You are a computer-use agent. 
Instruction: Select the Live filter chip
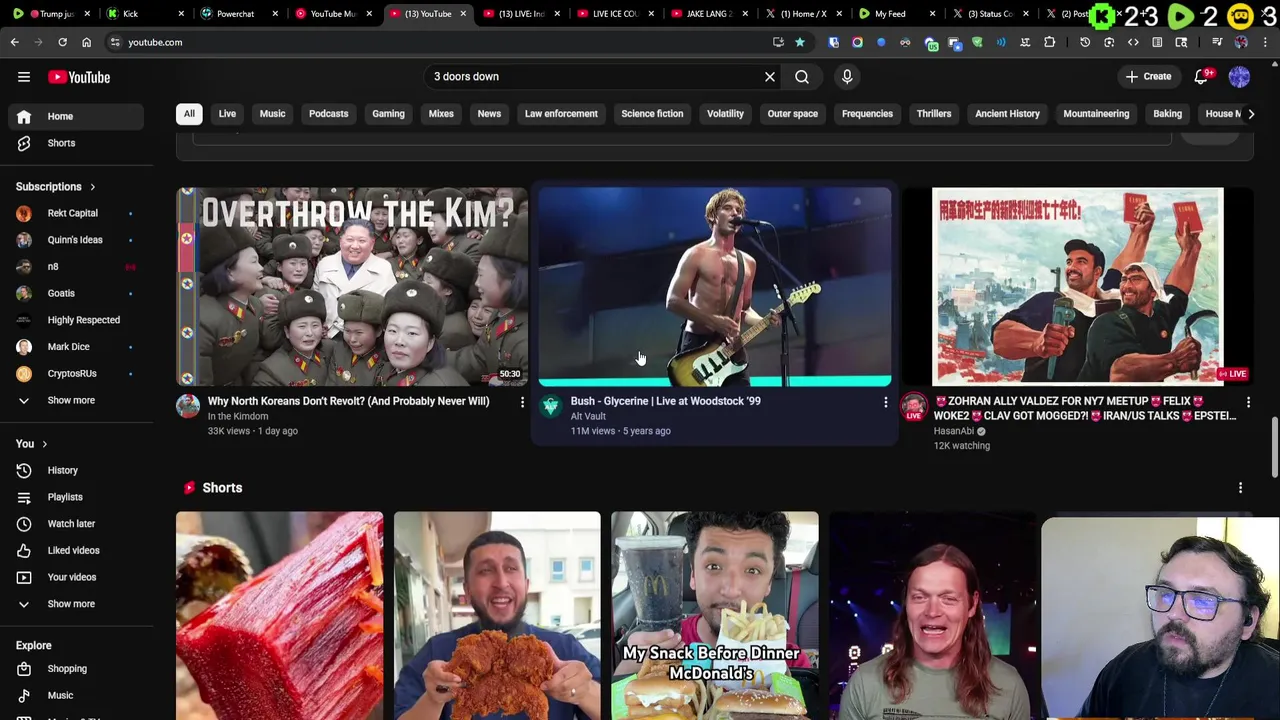pyautogui.click(x=227, y=114)
